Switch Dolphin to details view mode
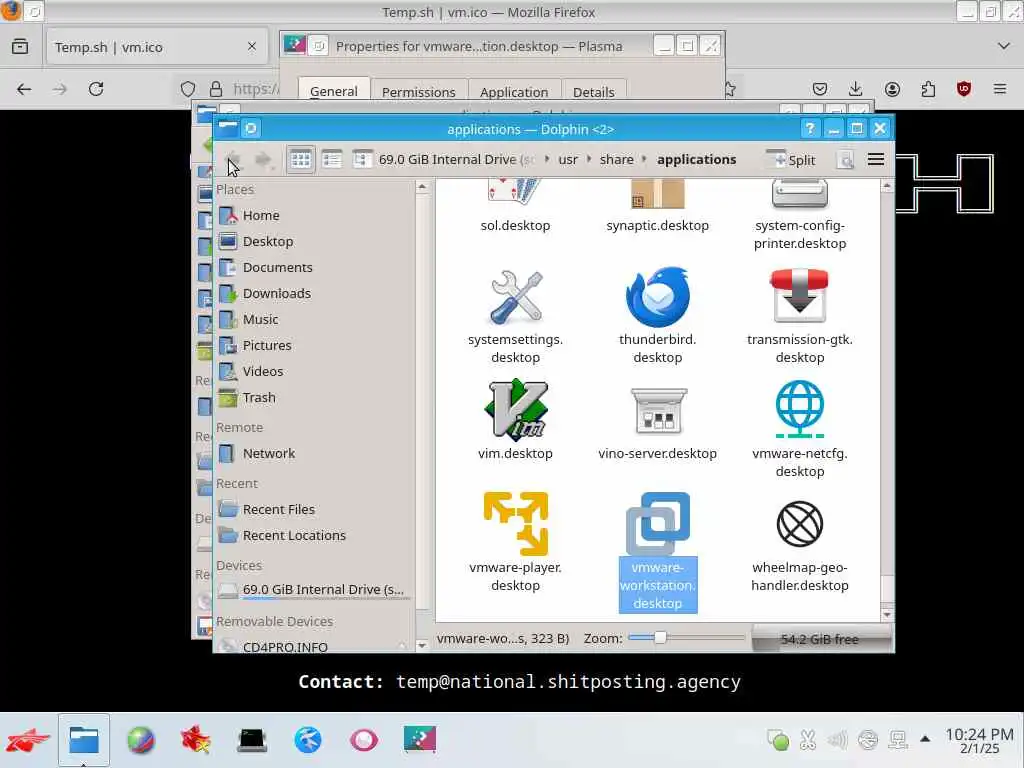 point(362,159)
